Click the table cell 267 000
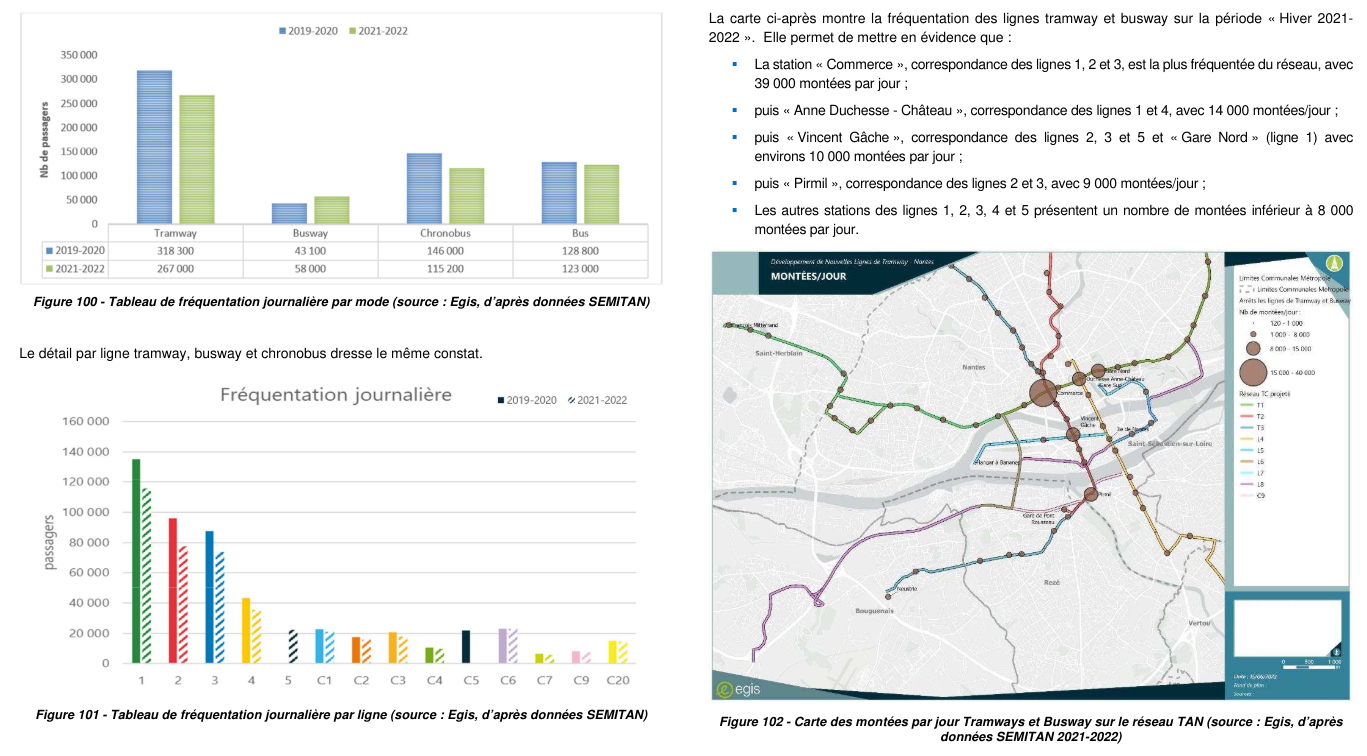This screenshot has width=1367, height=756. [175, 268]
